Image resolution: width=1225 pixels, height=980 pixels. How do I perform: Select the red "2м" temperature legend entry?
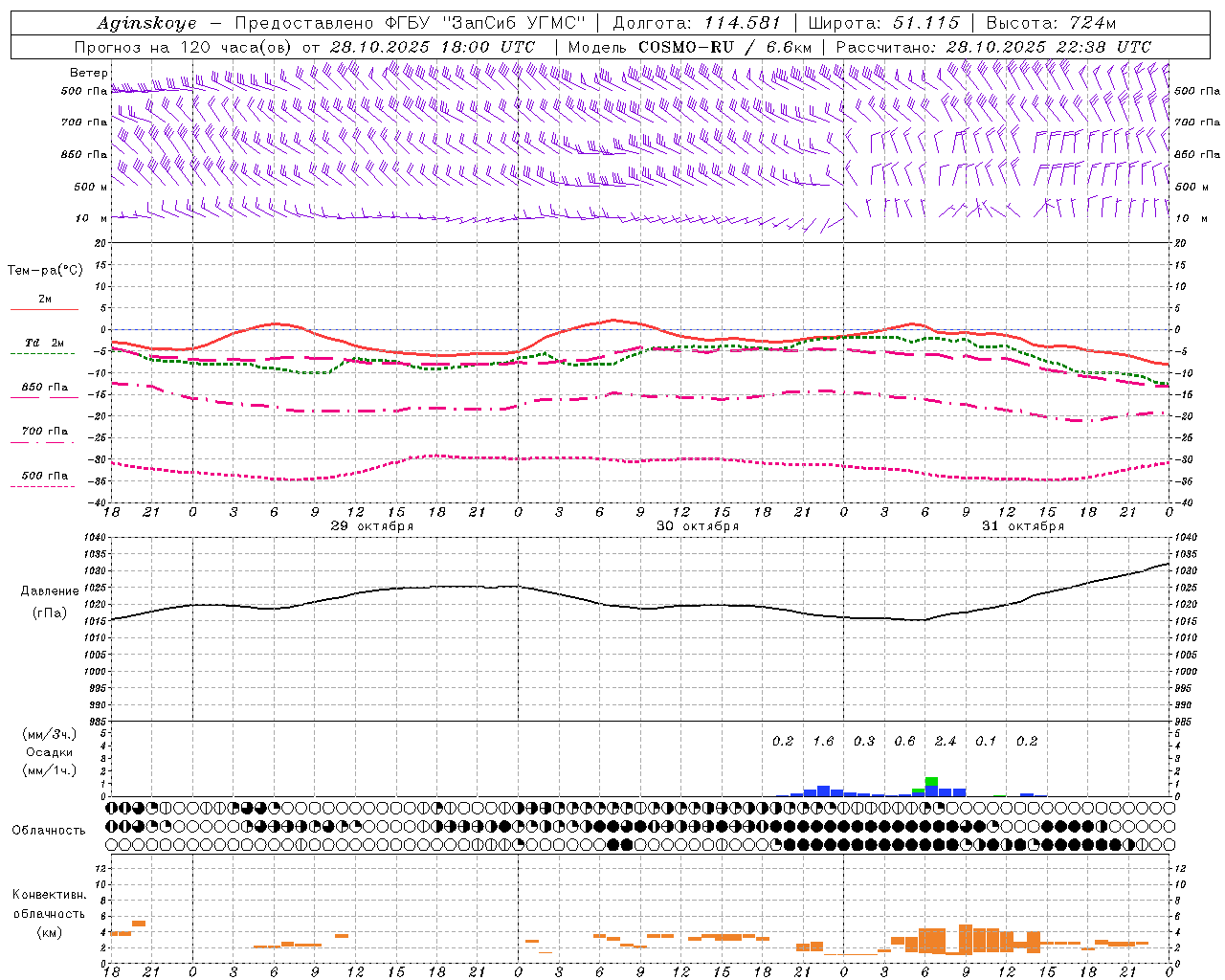coord(45,300)
